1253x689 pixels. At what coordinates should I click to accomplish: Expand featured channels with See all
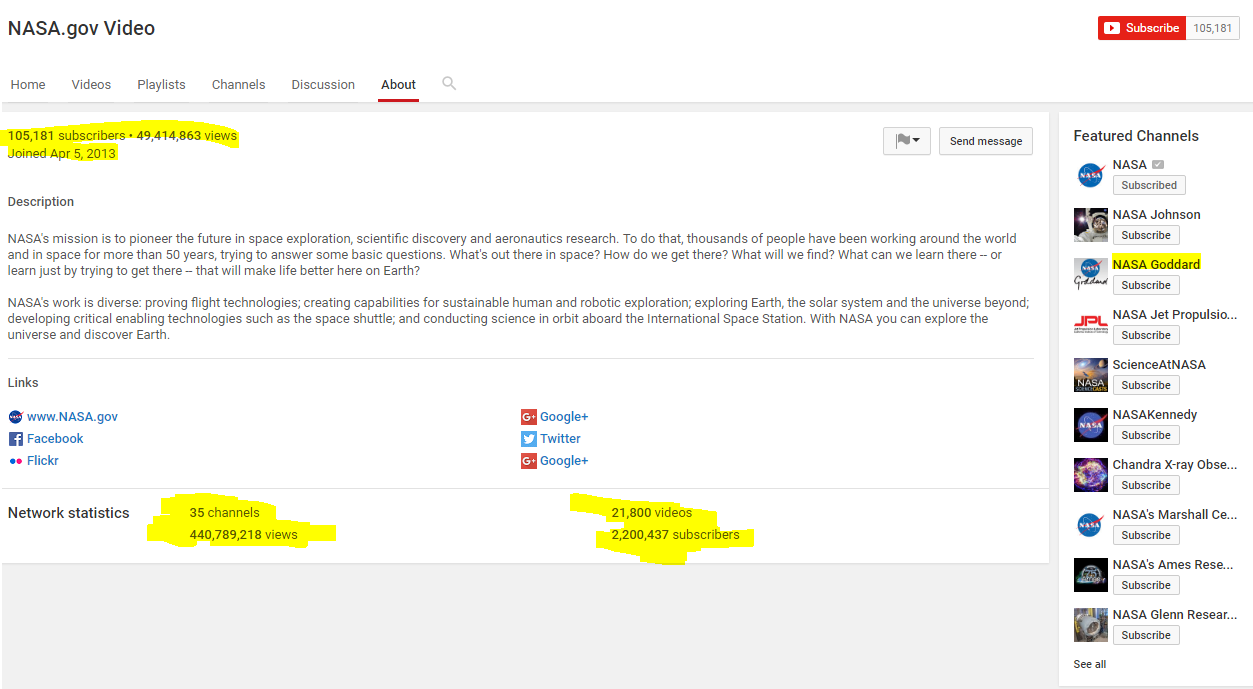pyautogui.click(x=1090, y=664)
